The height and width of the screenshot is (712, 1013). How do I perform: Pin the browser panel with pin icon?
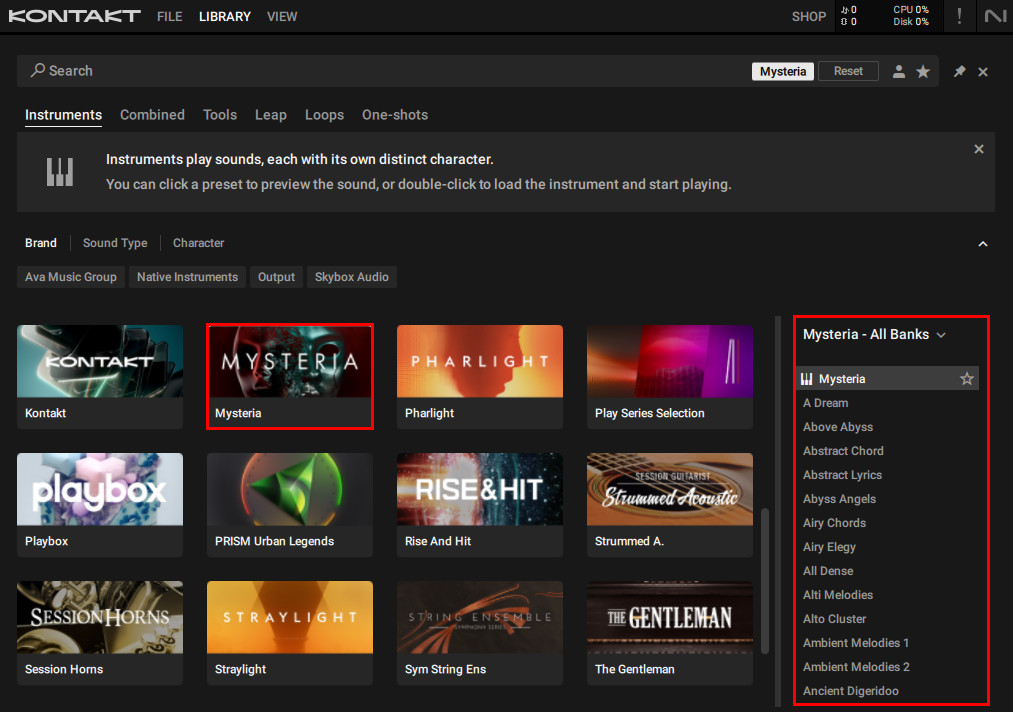[x=959, y=72]
